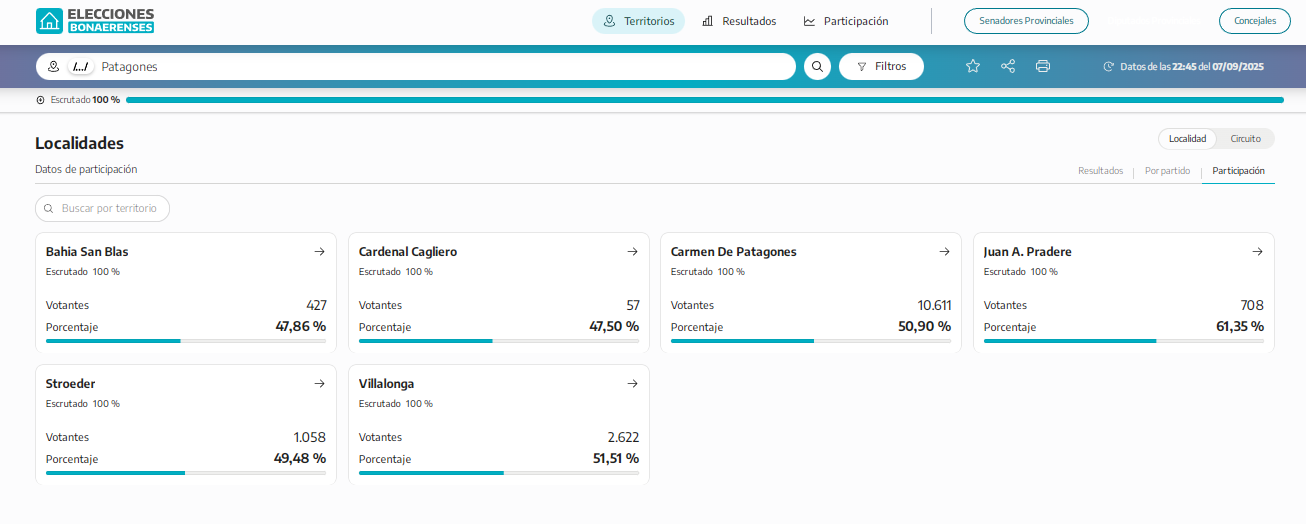Click the search magnifier button
Image resolution: width=1306 pixels, height=524 pixels.
(x=817, y=67)
